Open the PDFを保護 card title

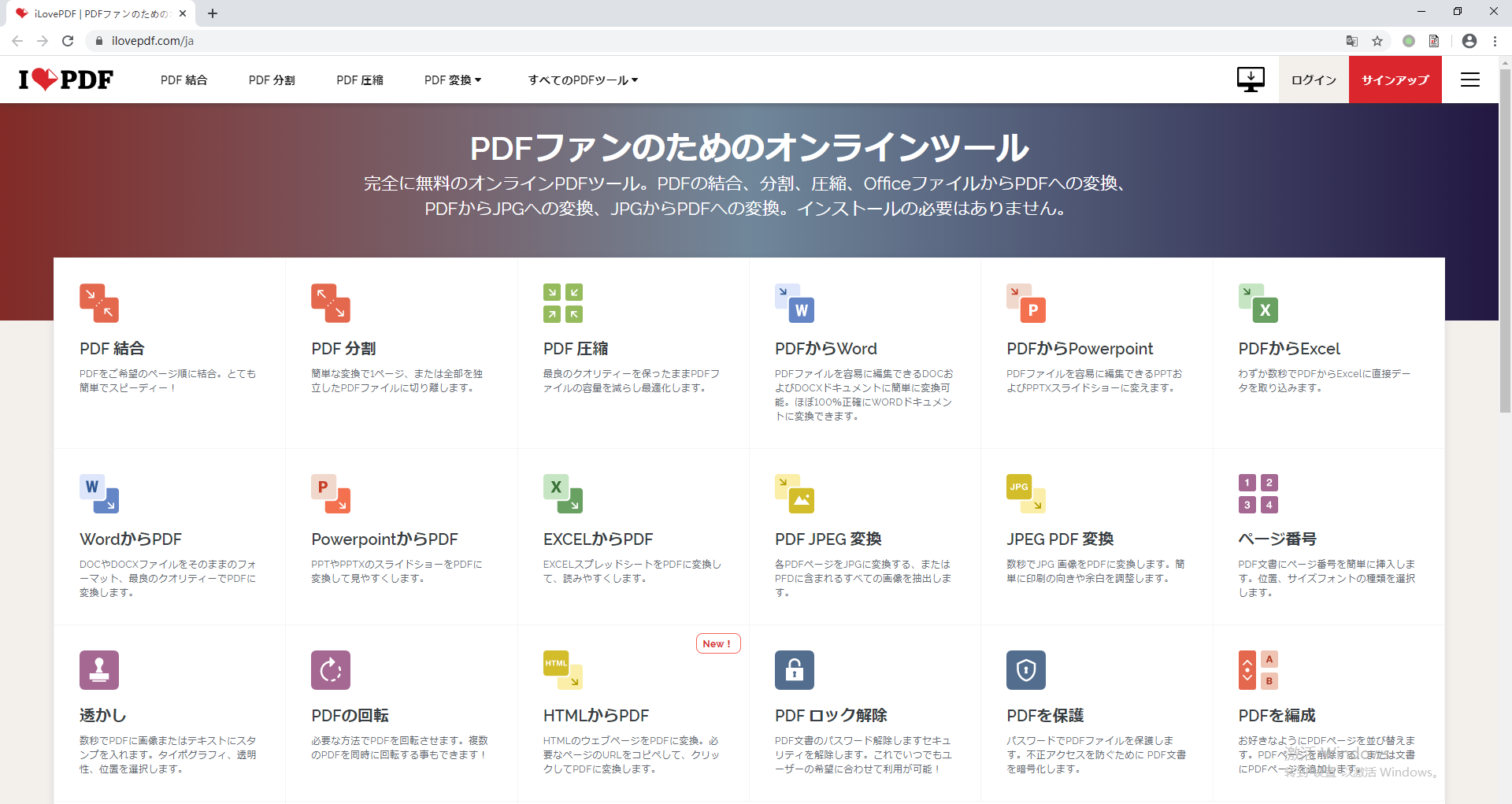point(1045,716)
